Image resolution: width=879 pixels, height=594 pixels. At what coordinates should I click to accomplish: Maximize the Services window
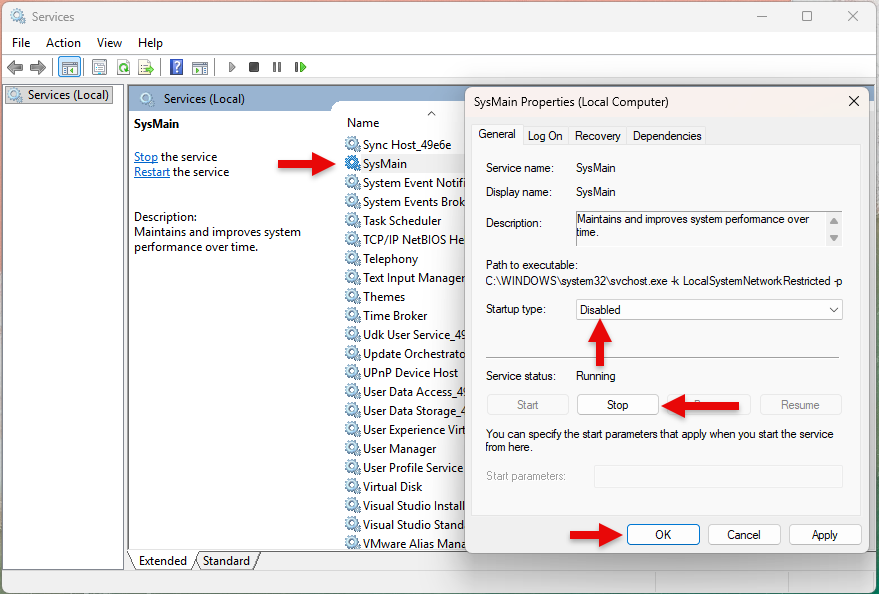tap(807, 16)
